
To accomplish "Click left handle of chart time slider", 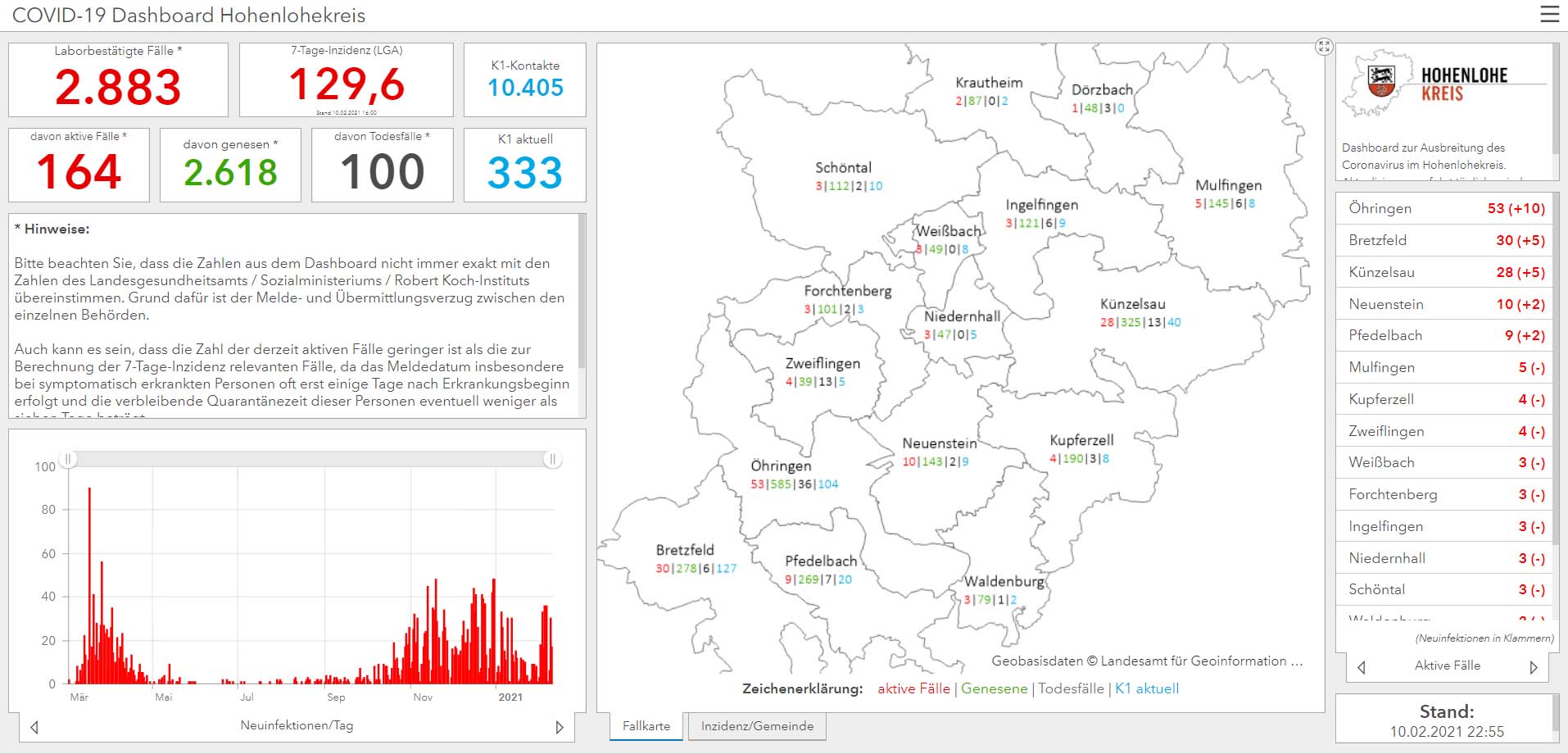I will coord(69,459).
